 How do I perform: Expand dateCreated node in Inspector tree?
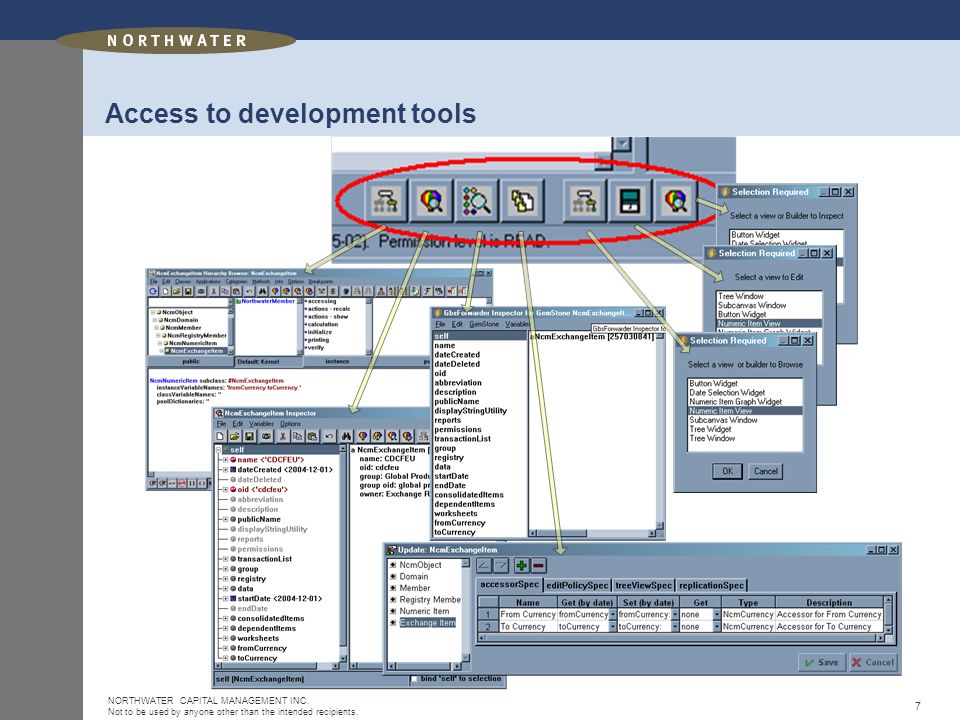[x=225, y=470]
